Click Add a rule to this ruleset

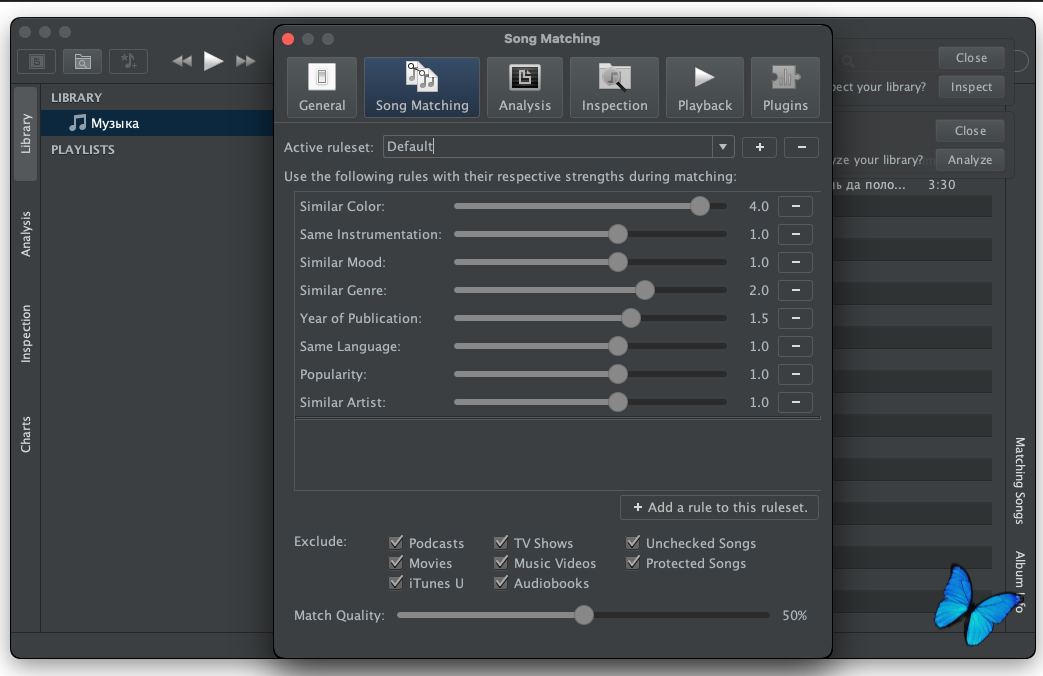[719, 507]
